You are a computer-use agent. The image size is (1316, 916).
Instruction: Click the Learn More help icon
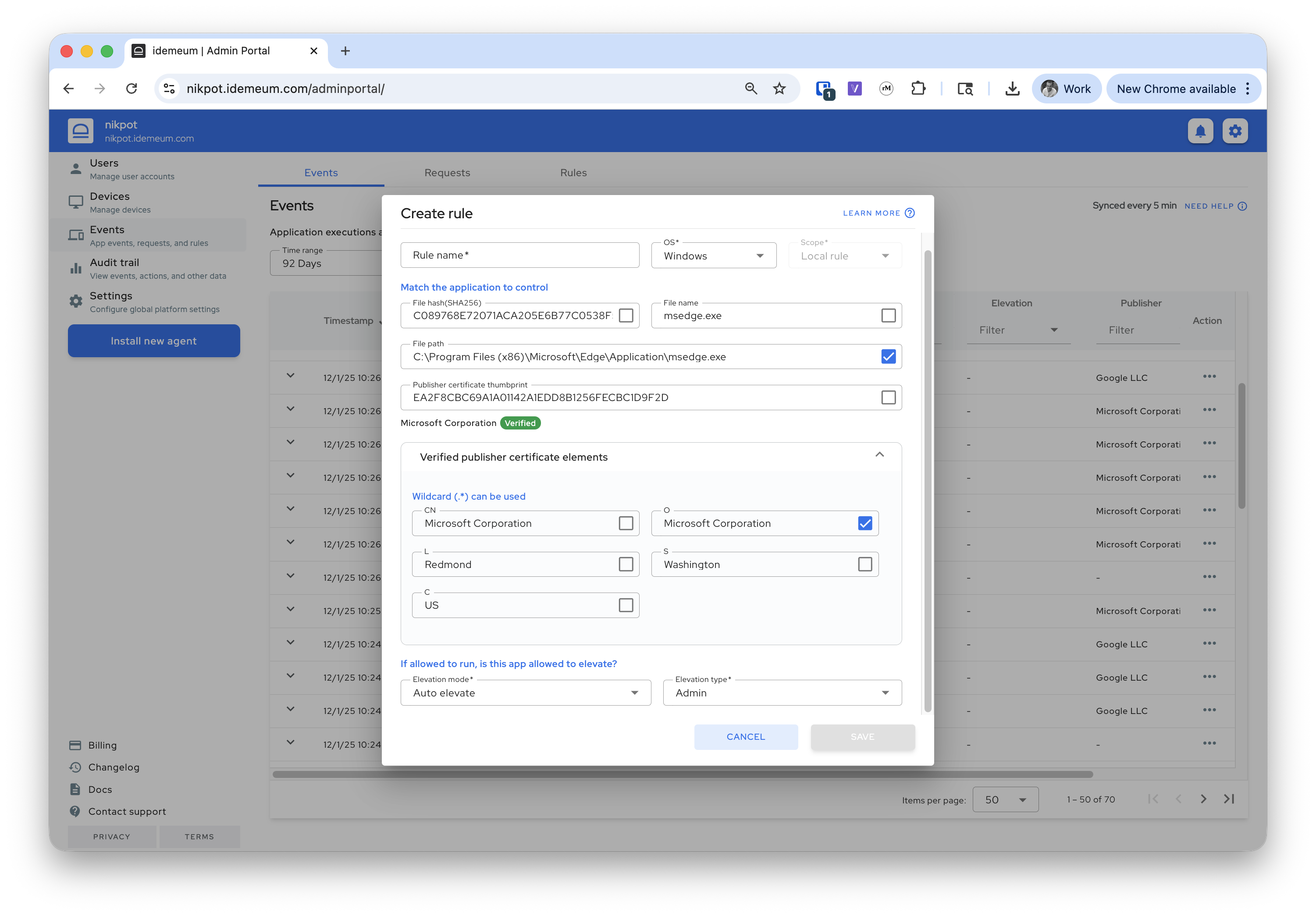click(910, 213)
